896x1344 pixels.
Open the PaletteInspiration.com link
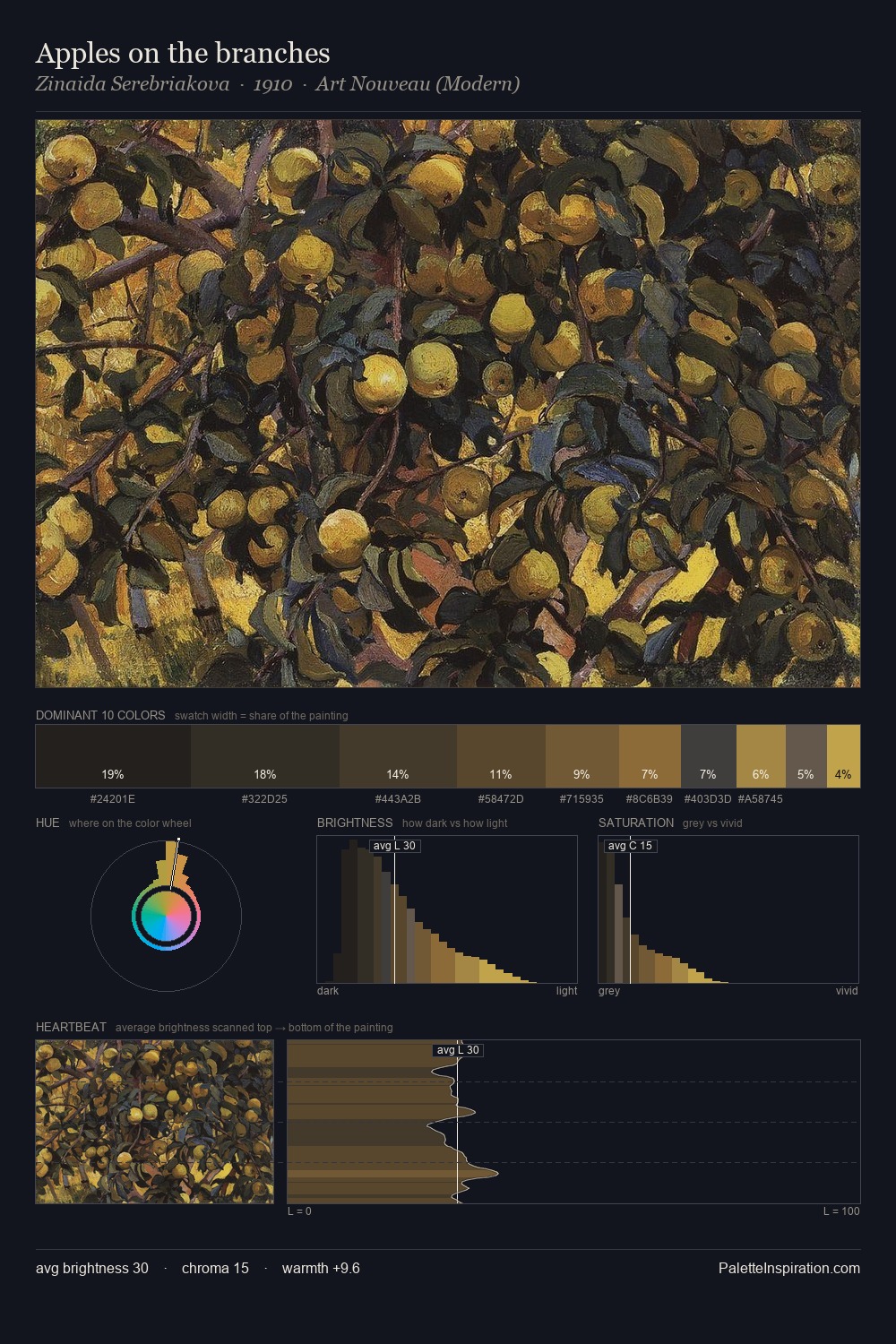pos(789,1269)
